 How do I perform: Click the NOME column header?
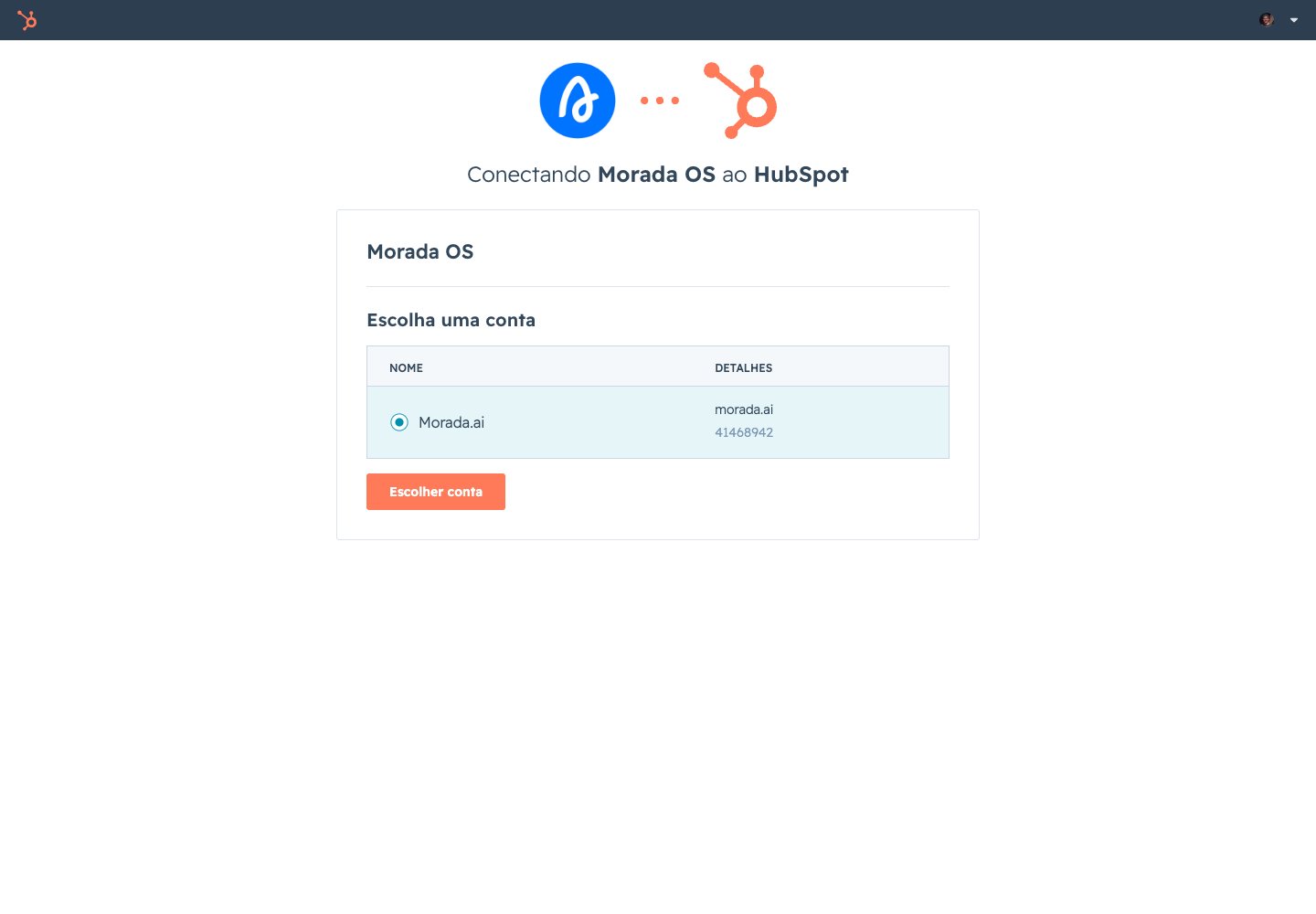[x=406, y=367]
